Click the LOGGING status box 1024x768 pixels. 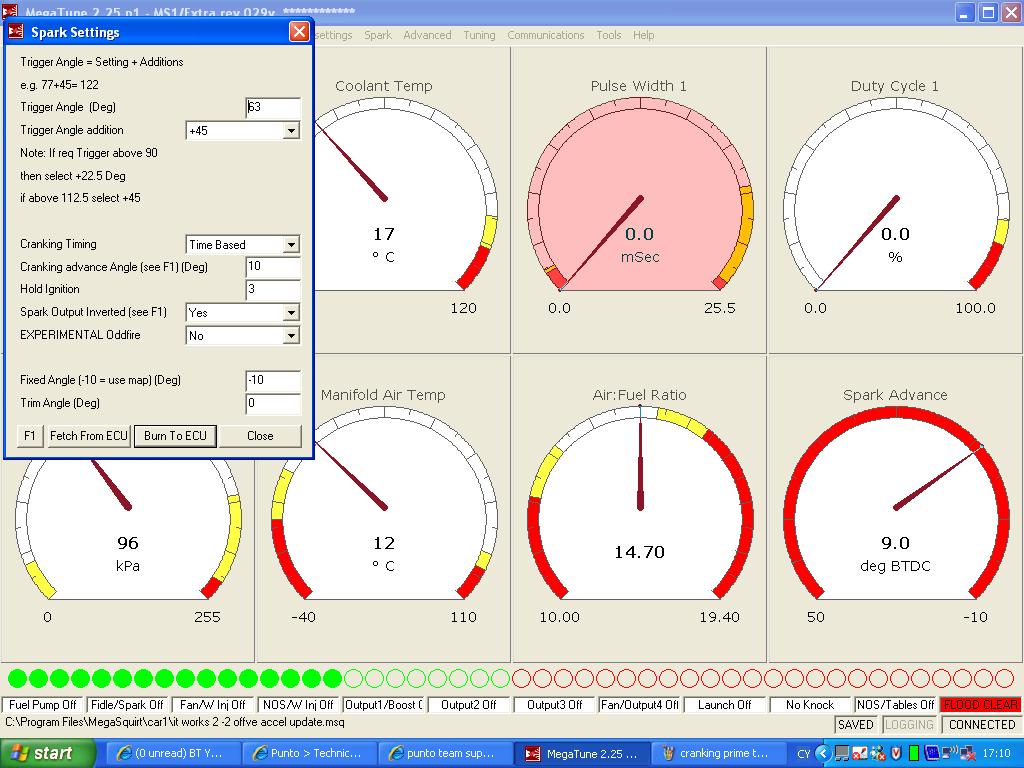[x=909, y=725]
